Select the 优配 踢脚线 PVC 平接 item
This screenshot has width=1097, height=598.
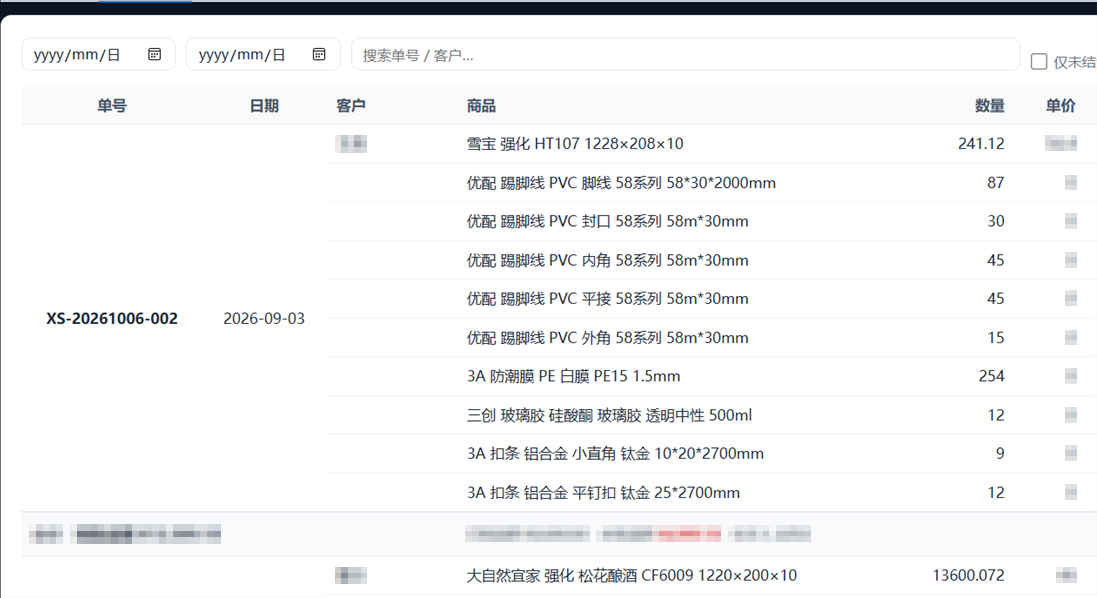click(x=607, y=299)
